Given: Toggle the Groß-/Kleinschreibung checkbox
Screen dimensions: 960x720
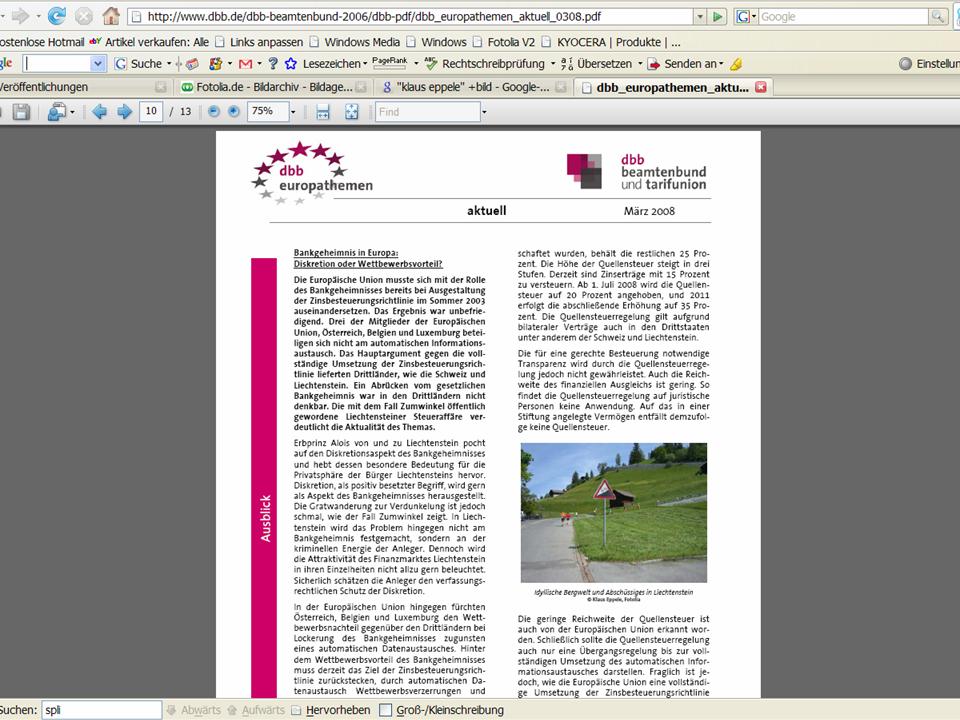Looking at the screenshot, I should (x=386, y=711).
